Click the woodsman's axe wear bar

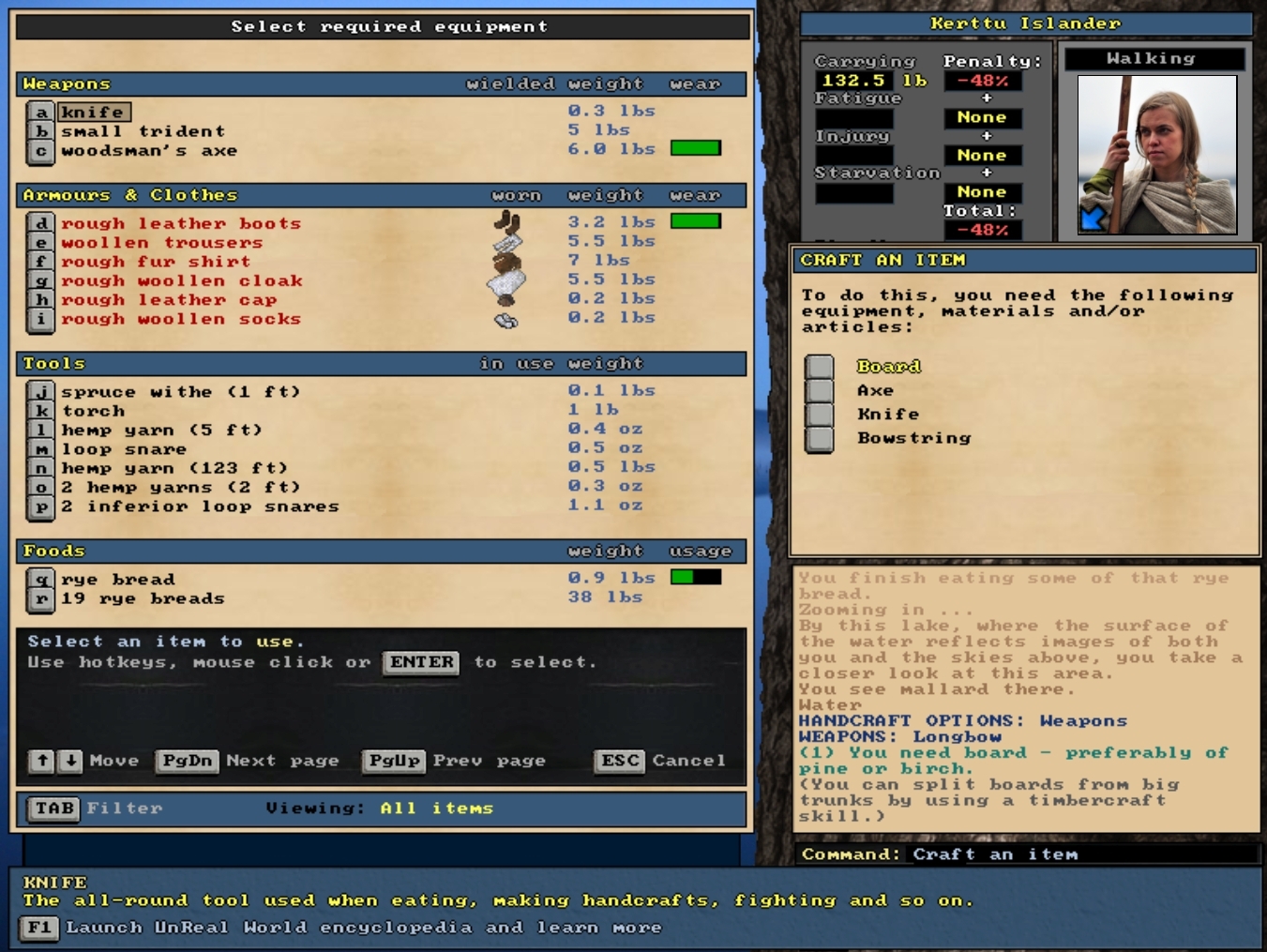(x=696, y=148)
